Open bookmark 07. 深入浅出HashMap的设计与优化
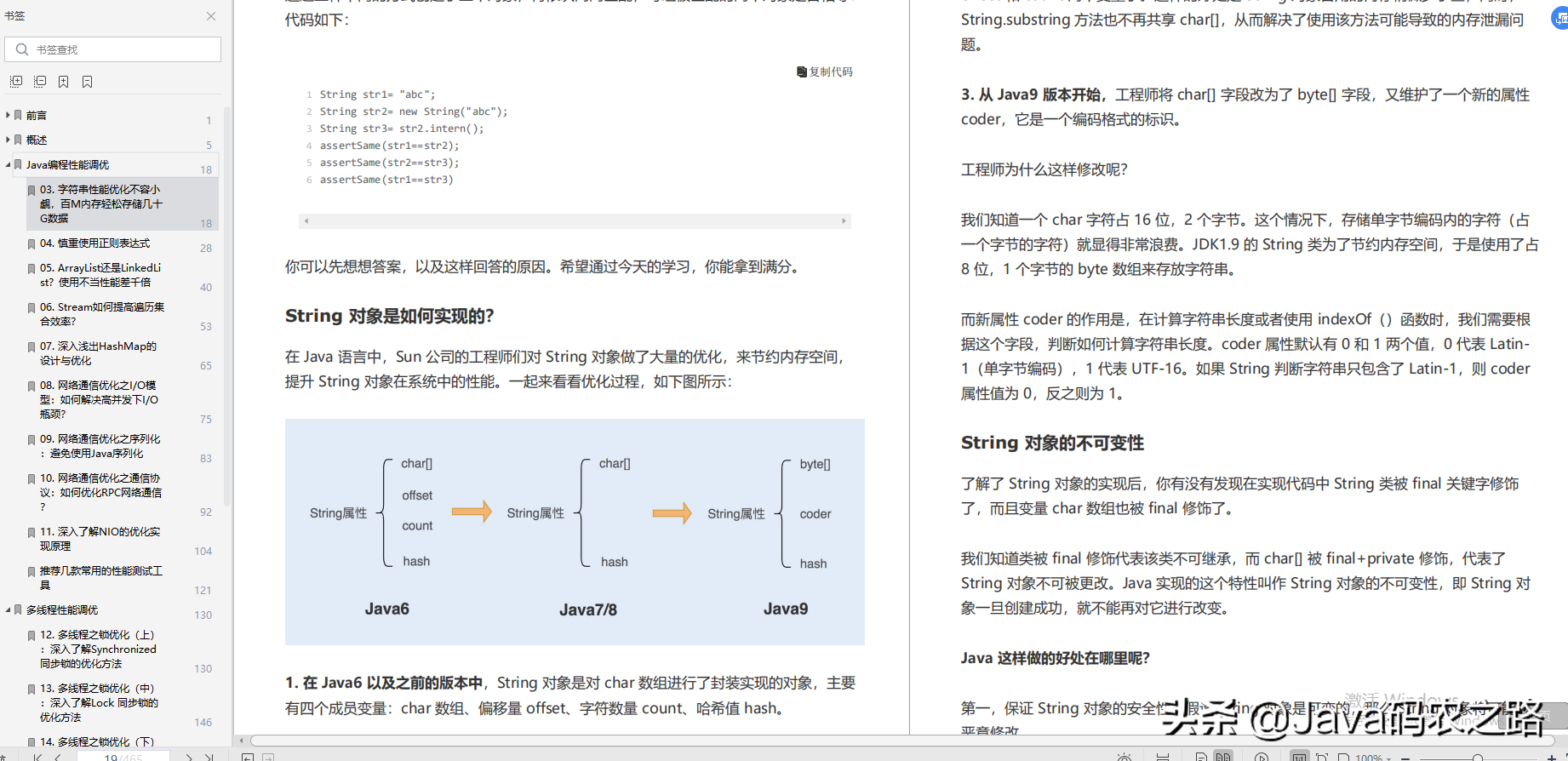Viewport: 1568px width, 761px height. 98,352
